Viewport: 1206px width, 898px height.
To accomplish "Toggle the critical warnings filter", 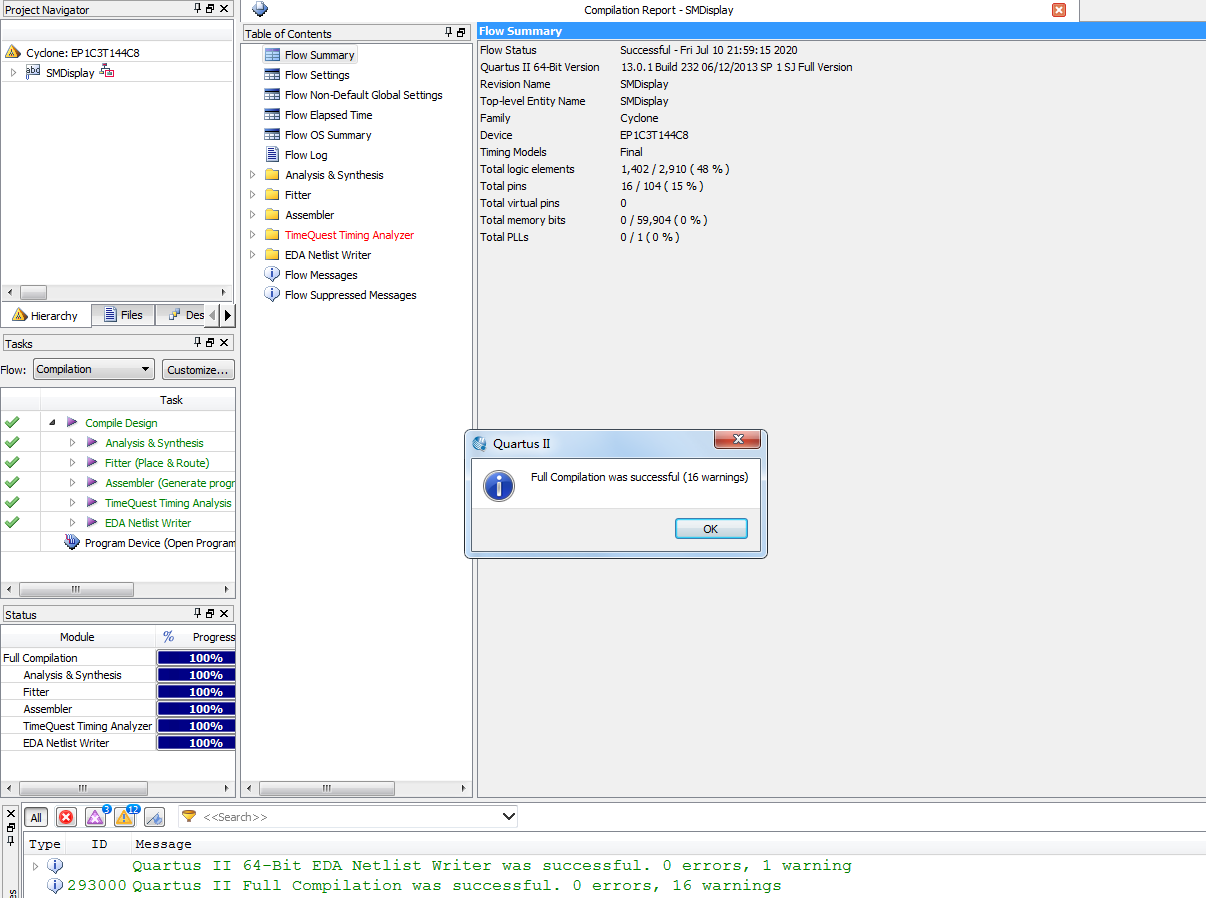I will tap(96, 817).
